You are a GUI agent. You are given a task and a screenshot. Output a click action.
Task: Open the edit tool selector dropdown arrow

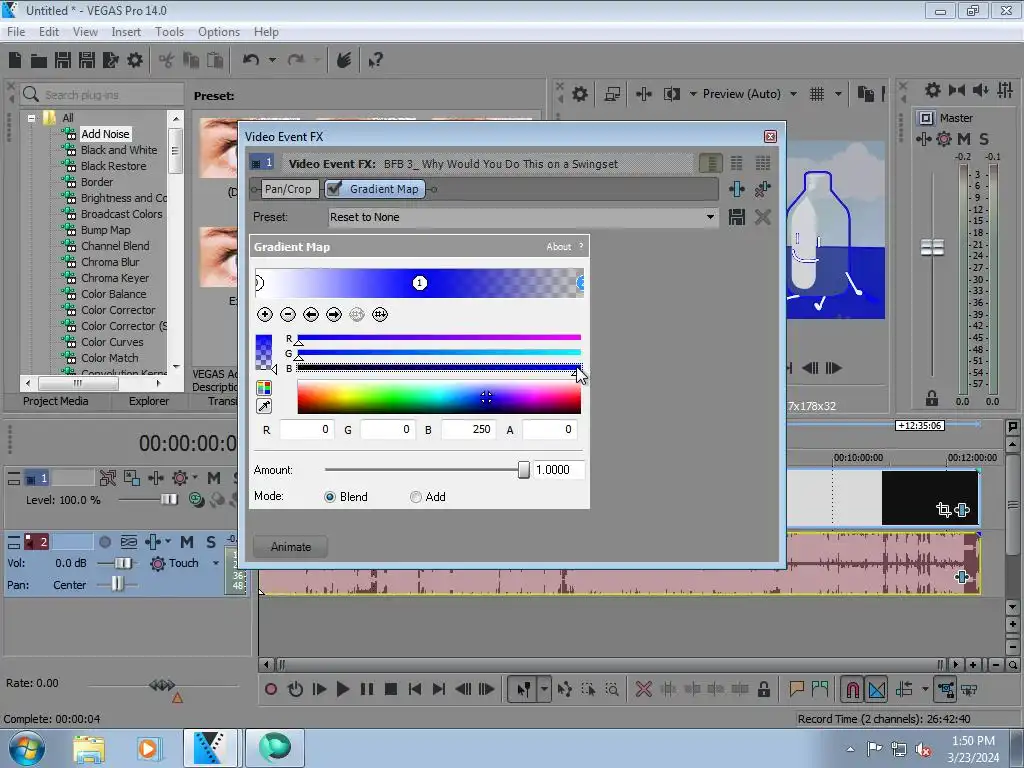(544, 689)
